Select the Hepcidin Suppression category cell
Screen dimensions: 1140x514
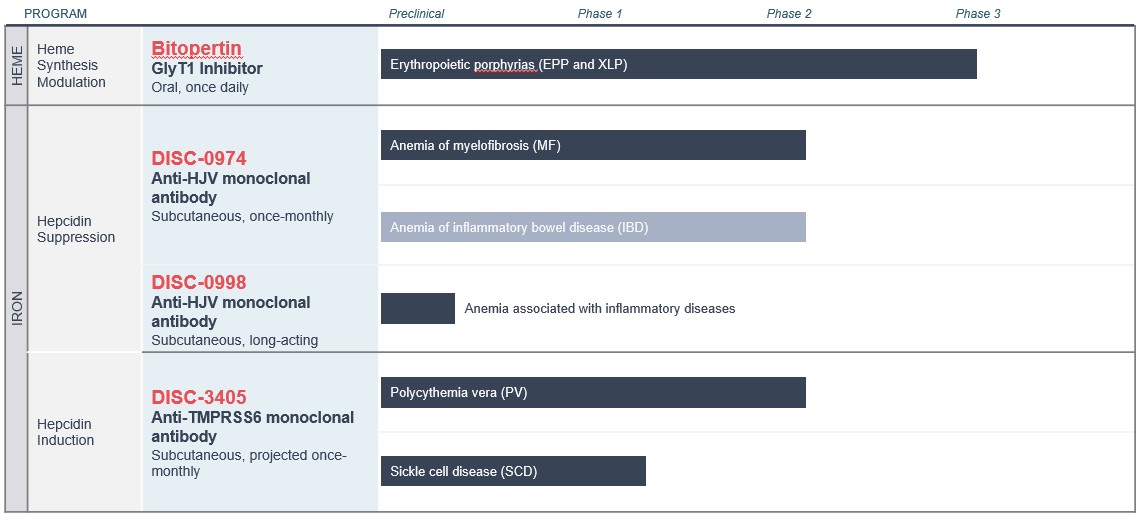click(x=76, y=229)
